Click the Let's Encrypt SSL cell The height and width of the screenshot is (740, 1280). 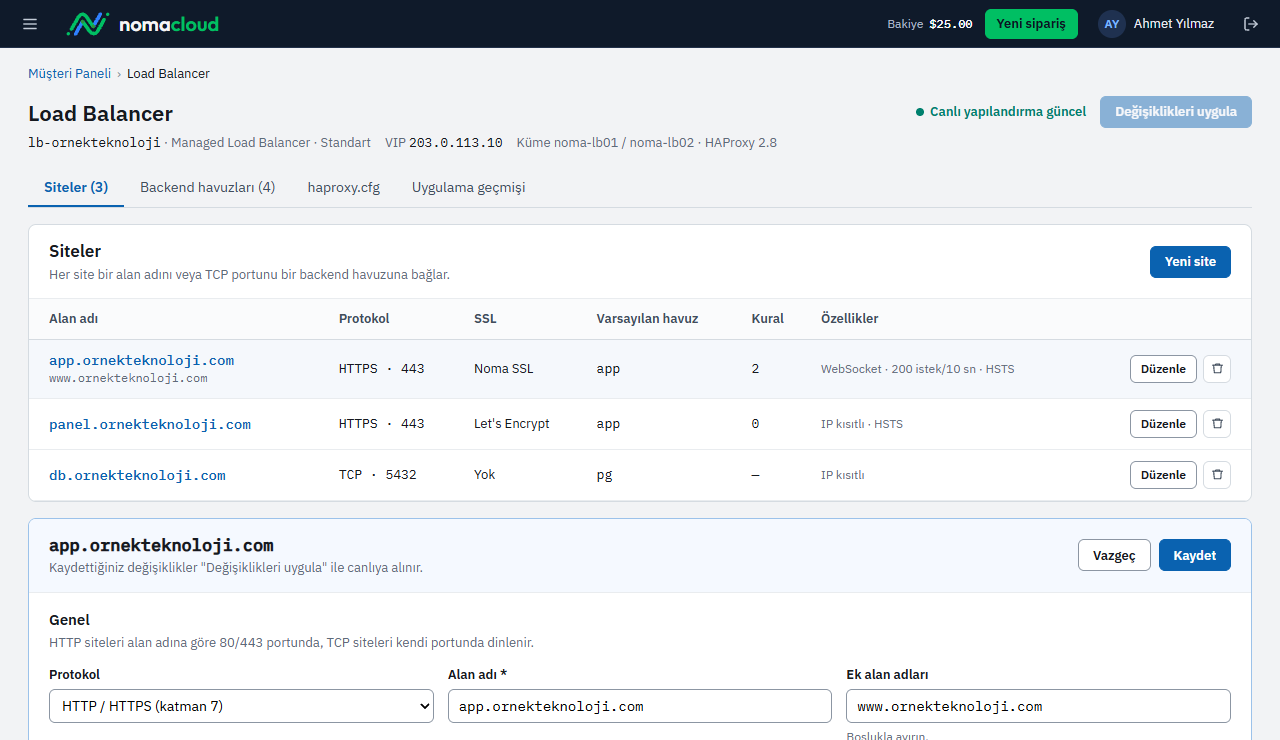(512, 424)
